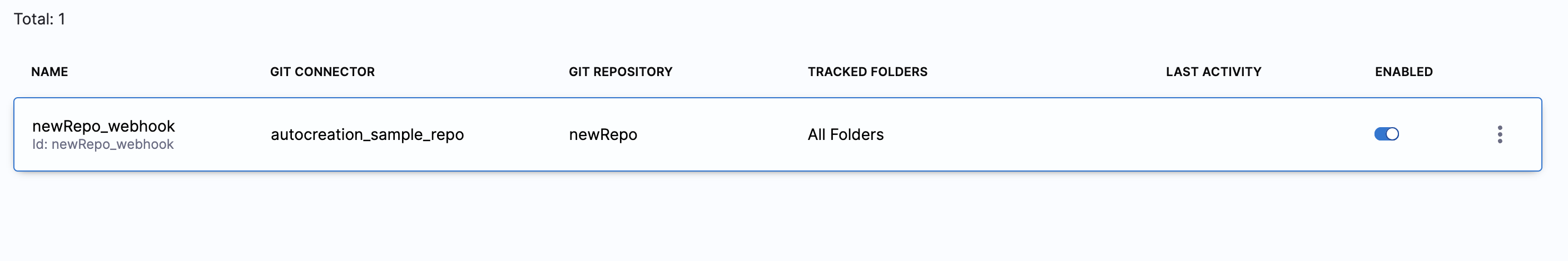
Task: Click the TRACKED FOLDERS column header
Action: (867, 72)
